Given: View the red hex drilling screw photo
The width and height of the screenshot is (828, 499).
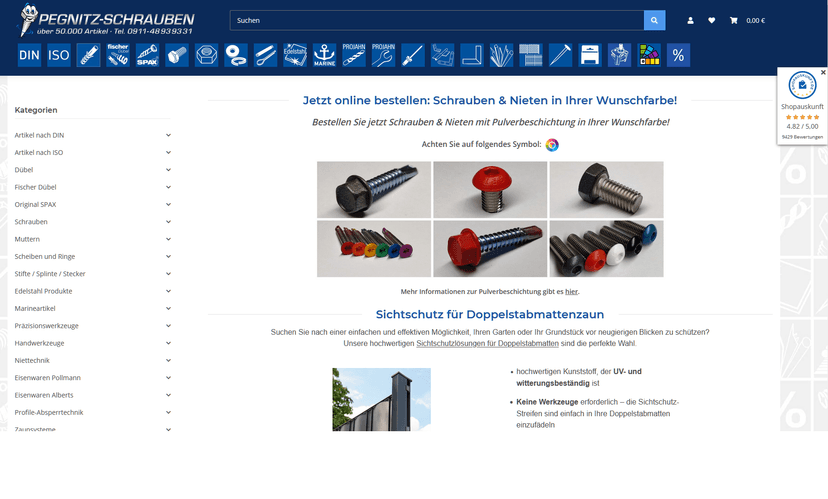Looking at the screenshot, I should tap(490, 249).
